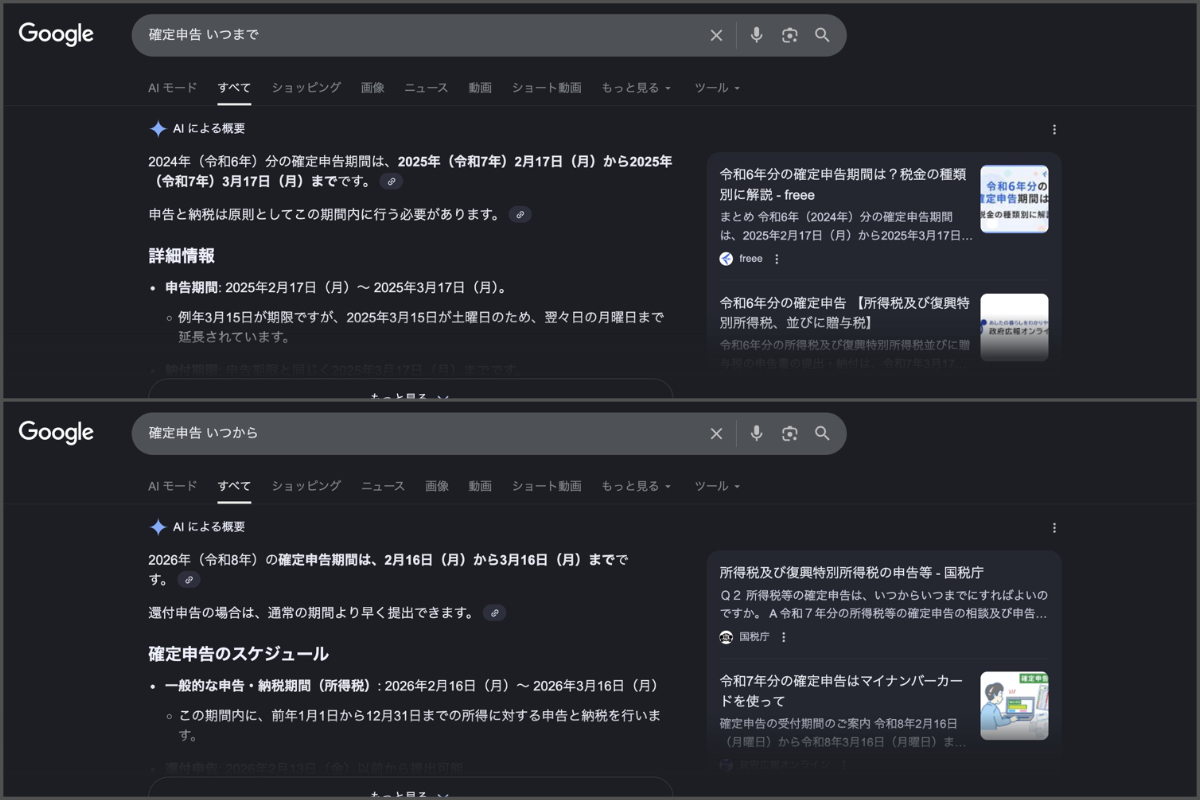Click the Google logo beside the '確定申告 いつから' search

pyautogui.click(x=56, y=432)
